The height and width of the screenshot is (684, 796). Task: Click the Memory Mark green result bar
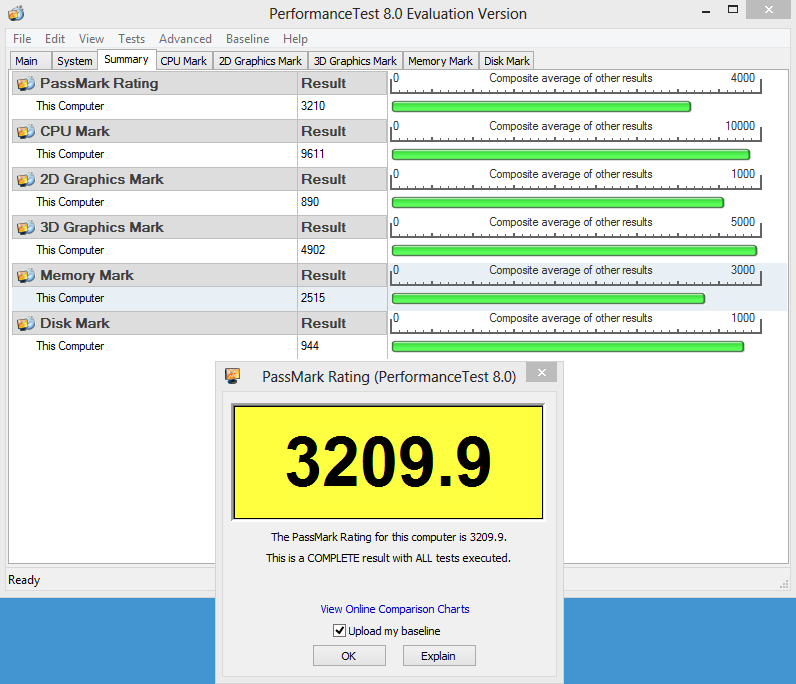548,299
